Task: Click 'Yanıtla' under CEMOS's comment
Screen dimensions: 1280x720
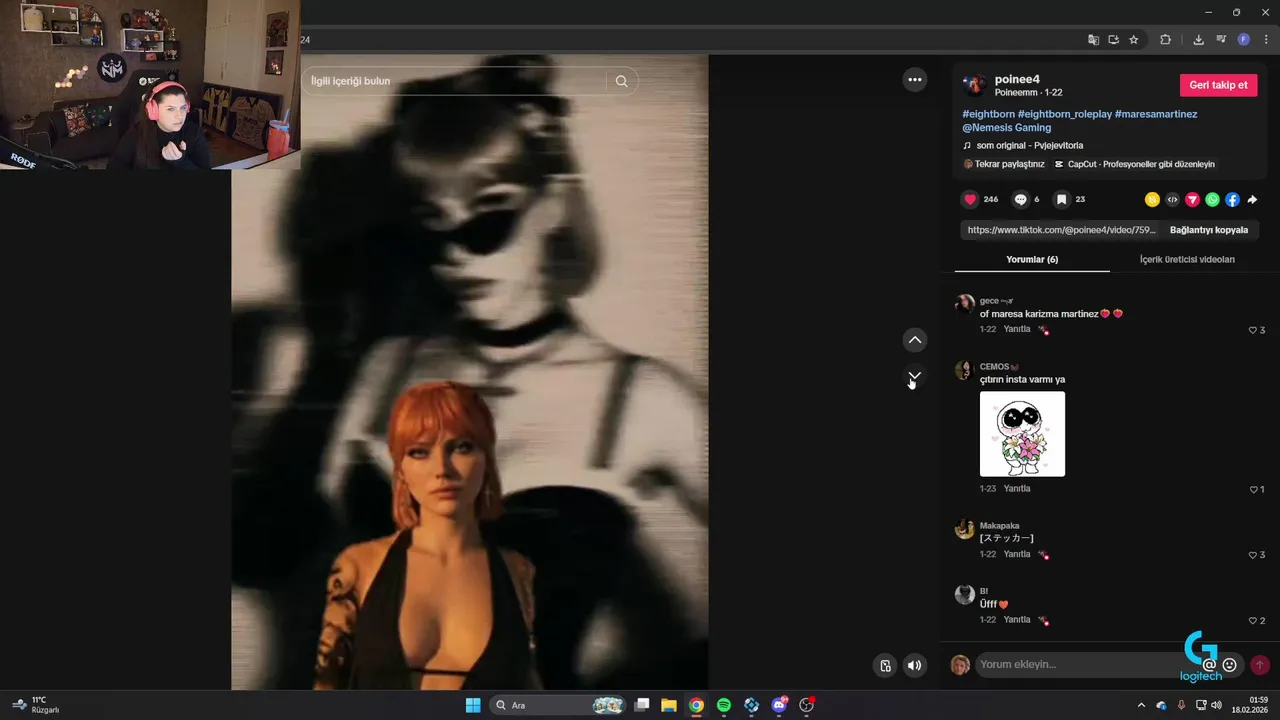Action: click(x=1017, y=489)
